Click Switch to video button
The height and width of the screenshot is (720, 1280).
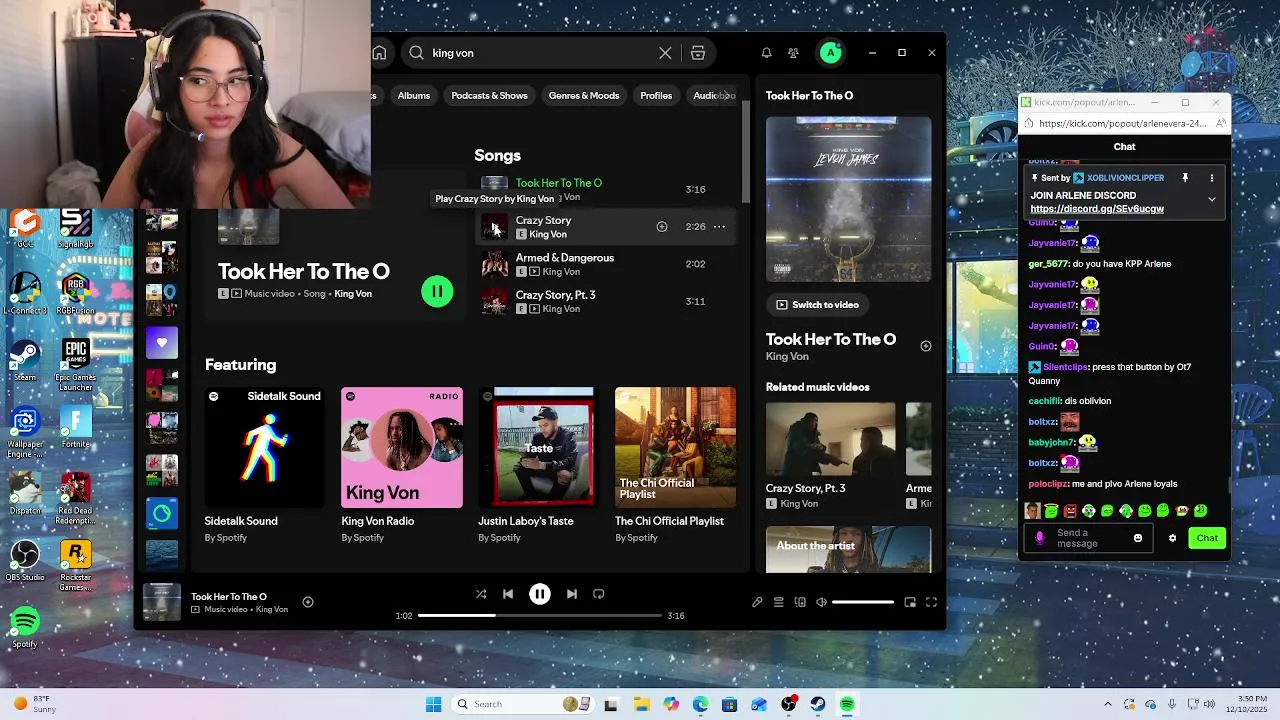coord(817,305)
